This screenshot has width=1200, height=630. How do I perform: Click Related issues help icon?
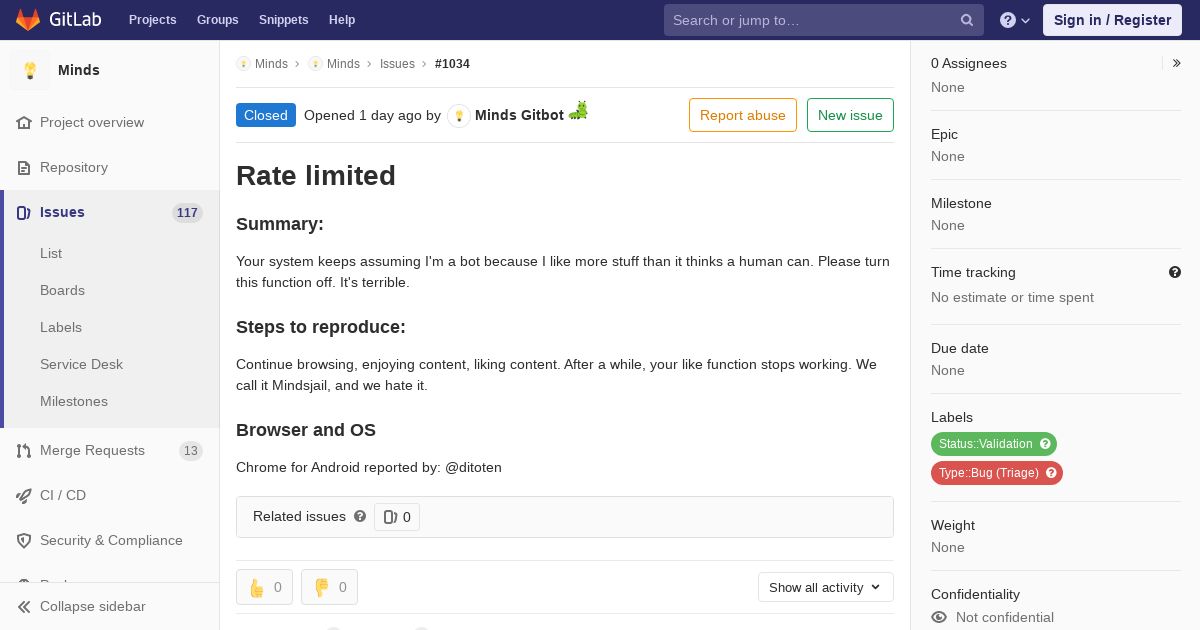[360, 516]
